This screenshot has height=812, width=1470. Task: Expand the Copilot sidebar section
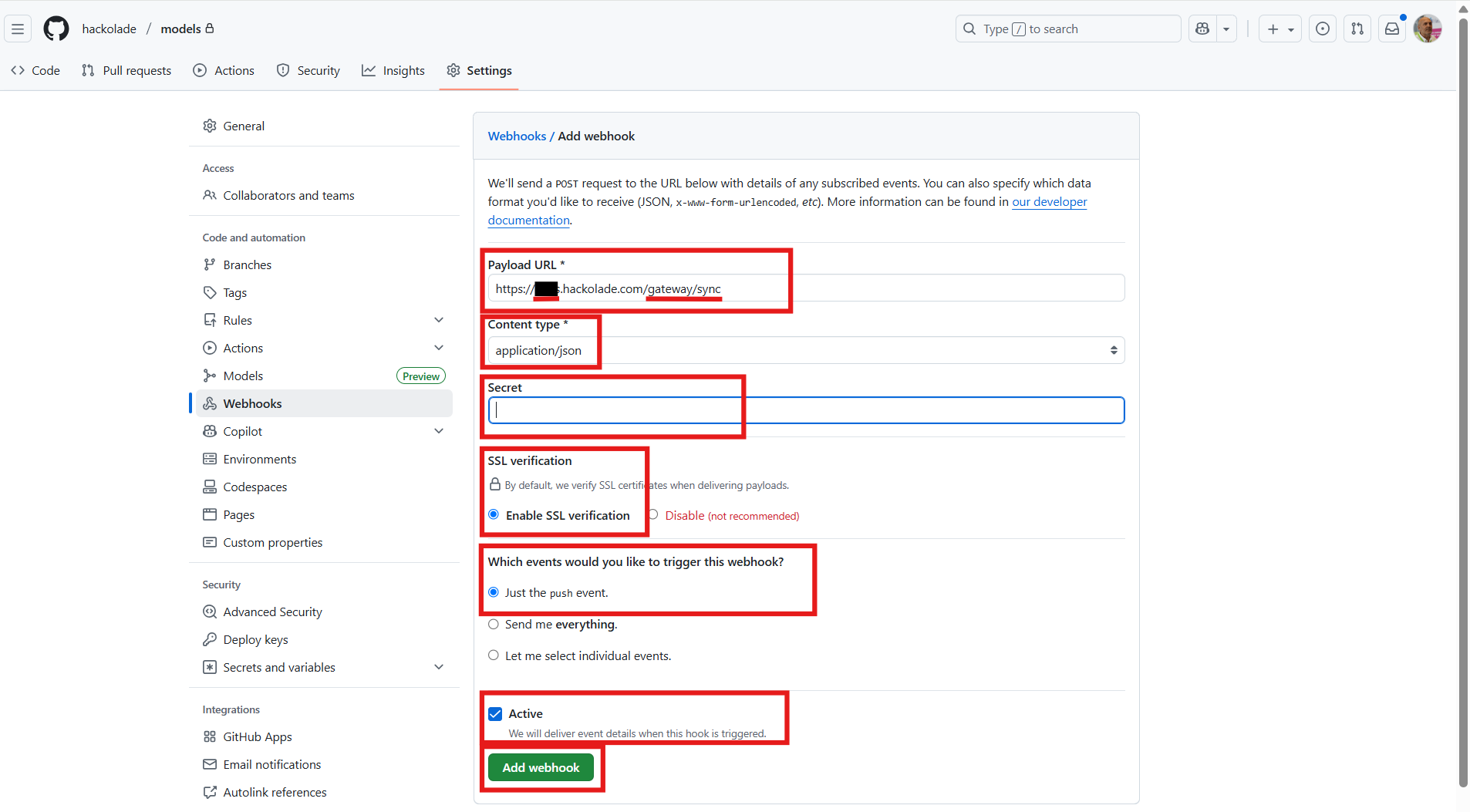point(438,431)
